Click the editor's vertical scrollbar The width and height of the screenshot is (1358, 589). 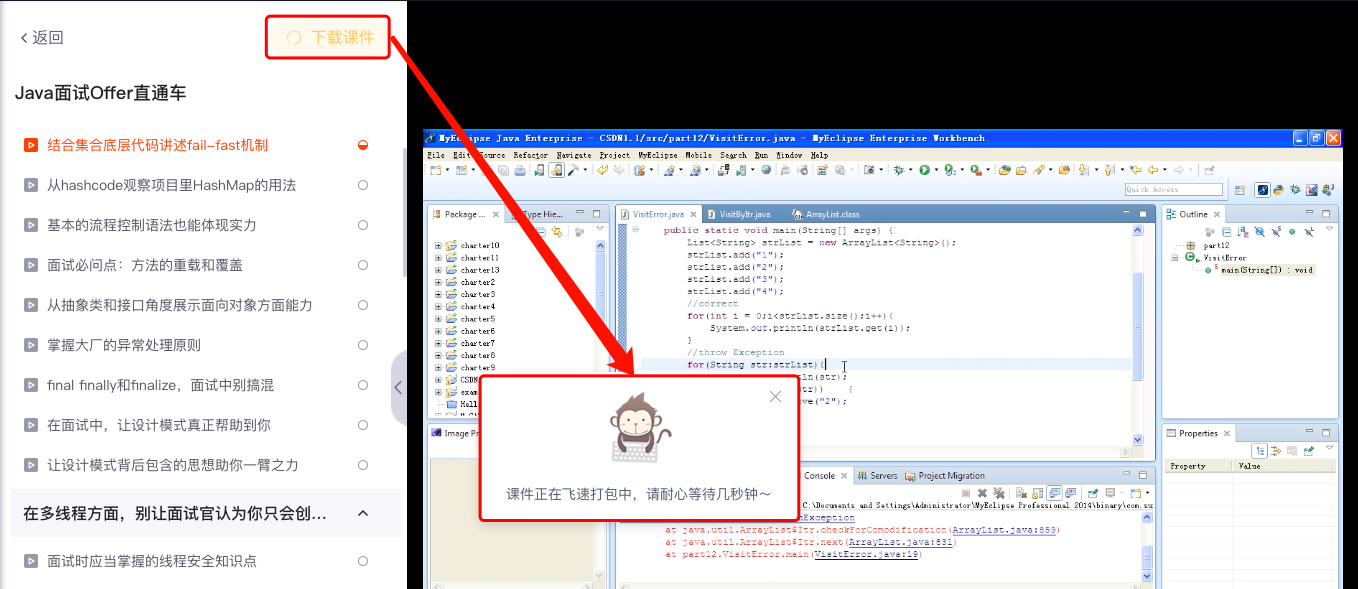pos(1137,335)
